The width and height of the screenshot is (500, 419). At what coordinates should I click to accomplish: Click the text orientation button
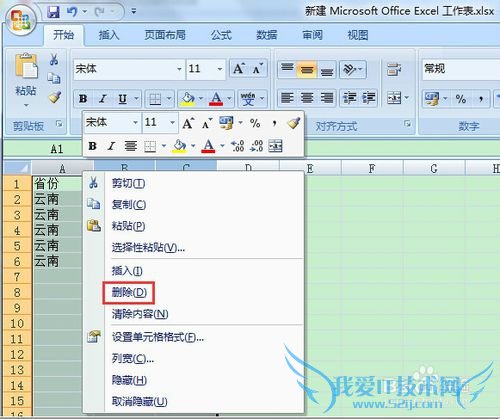point(353,69)
